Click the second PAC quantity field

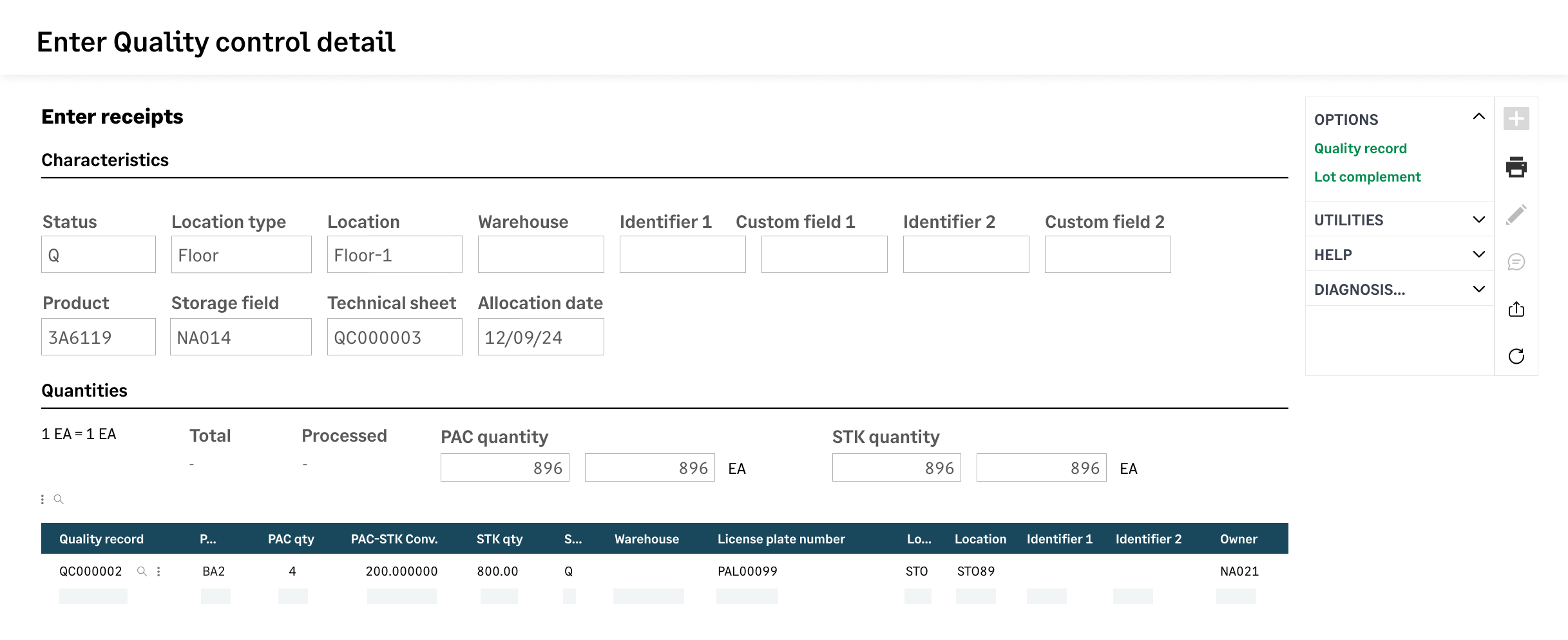(650, 467)
